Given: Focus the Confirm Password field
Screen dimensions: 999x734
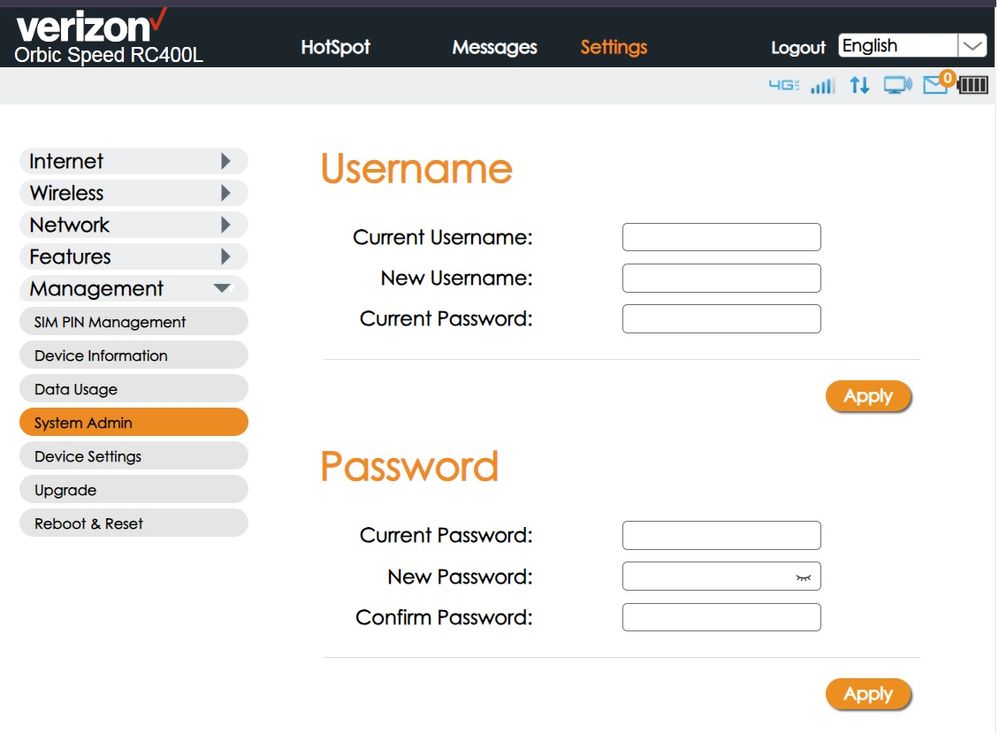Looking at the screenshot, I should click(721, 617).
